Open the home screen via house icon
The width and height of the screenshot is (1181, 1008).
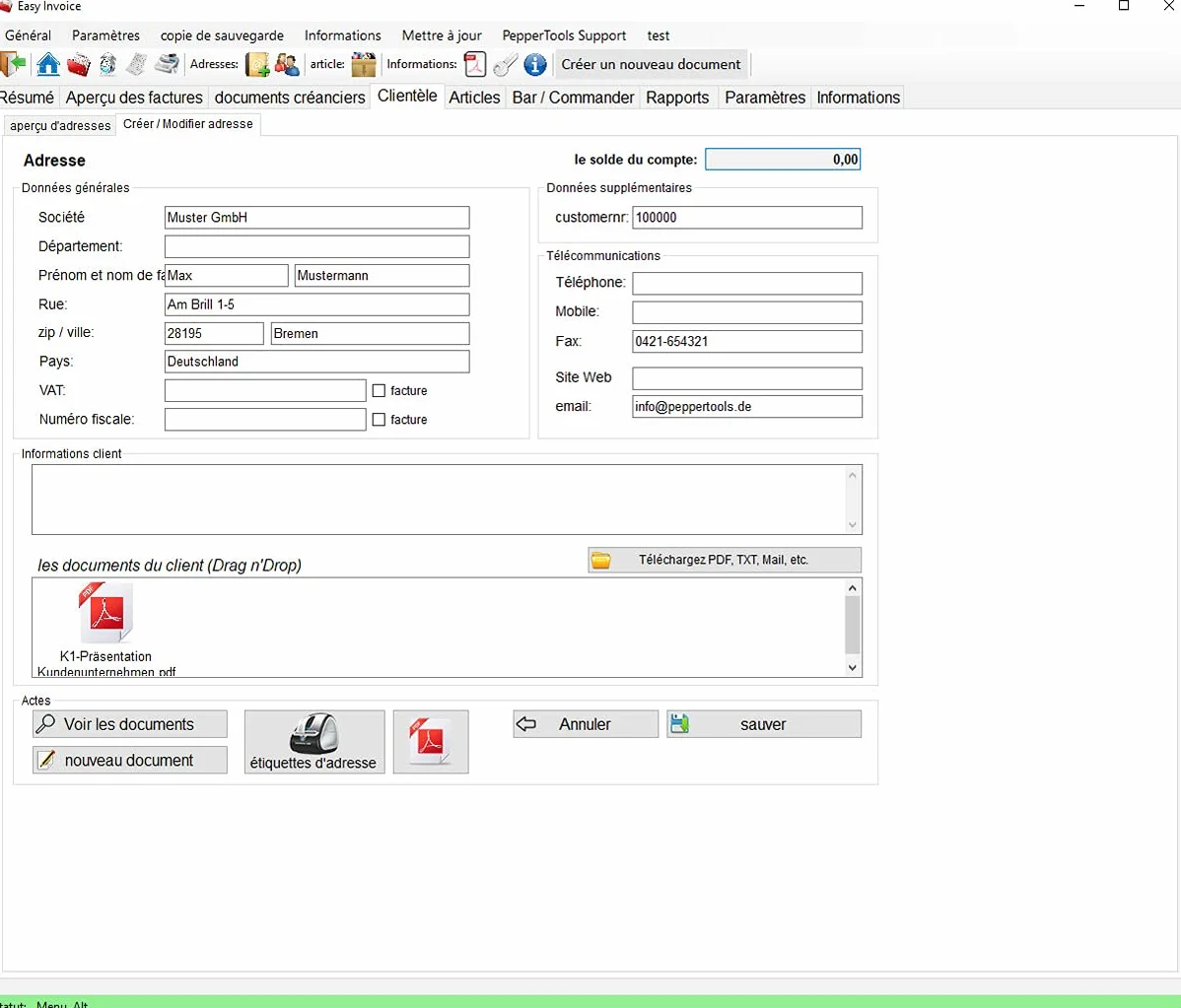point(48,65)
